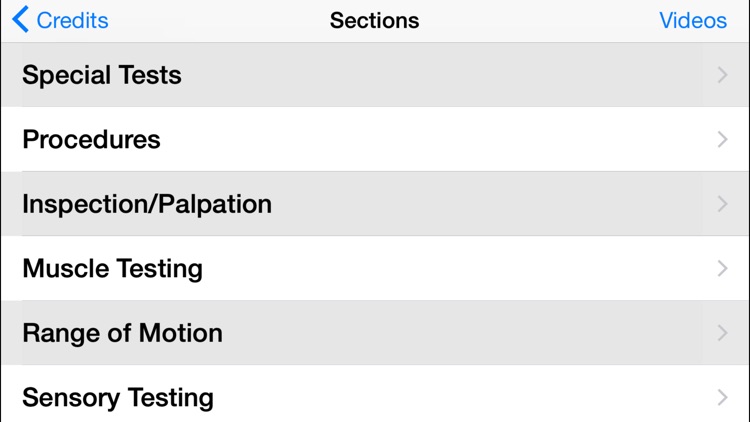Click the chevron on the Special Tests row

coord(722,75)
